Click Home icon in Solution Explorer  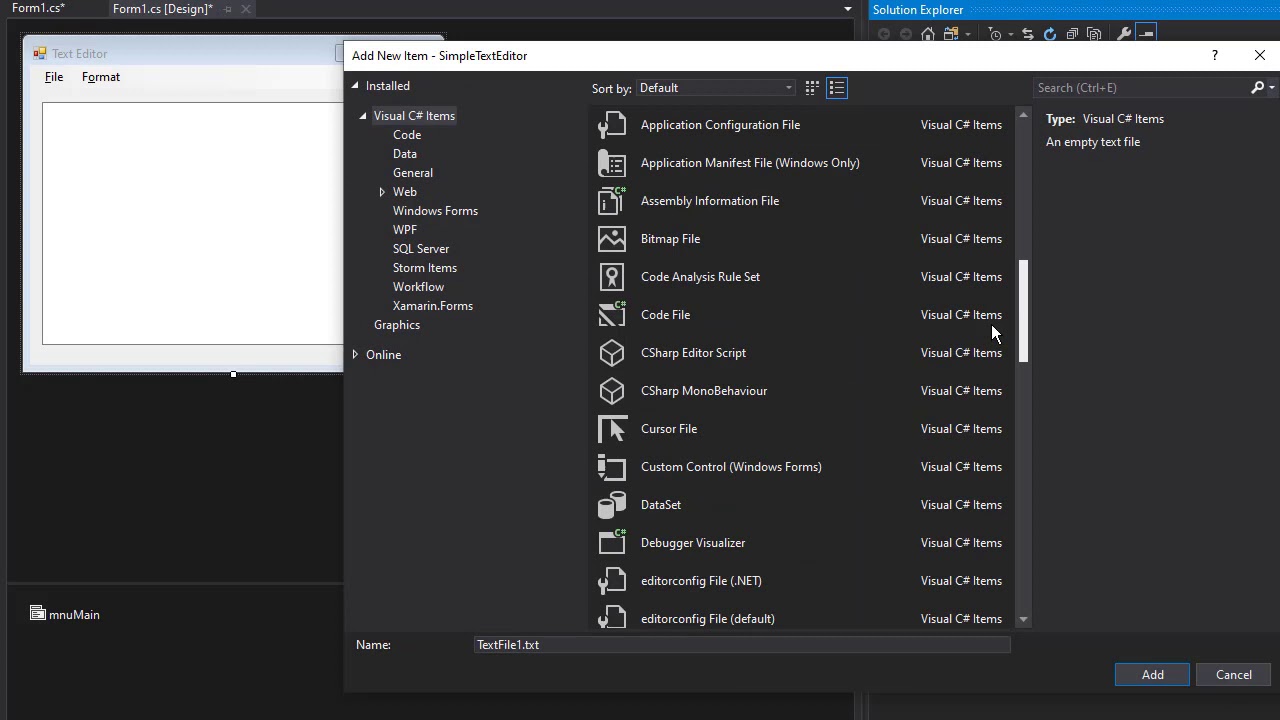(928, 34)
